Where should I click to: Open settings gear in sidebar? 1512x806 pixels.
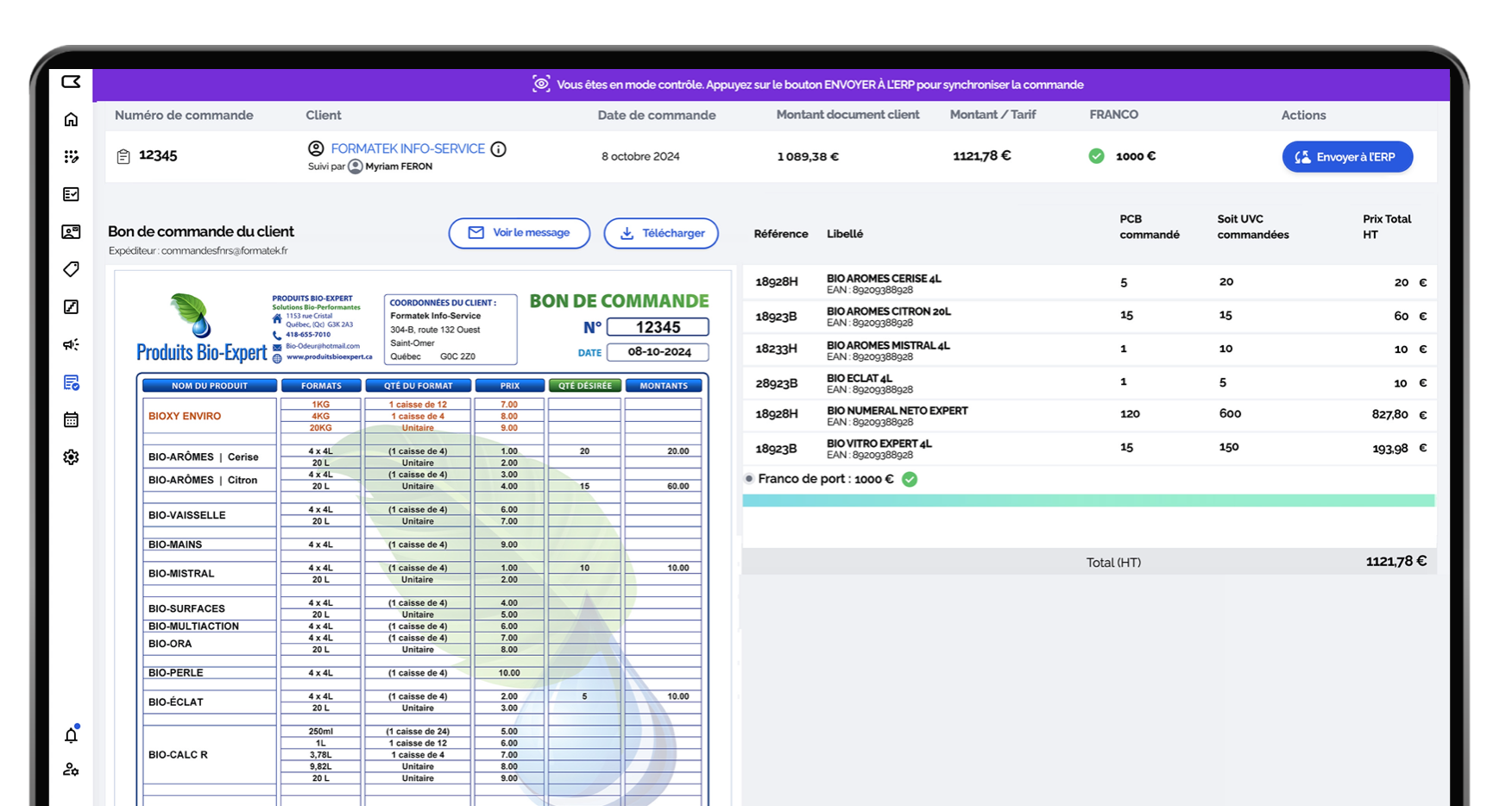tap(71, 457)
